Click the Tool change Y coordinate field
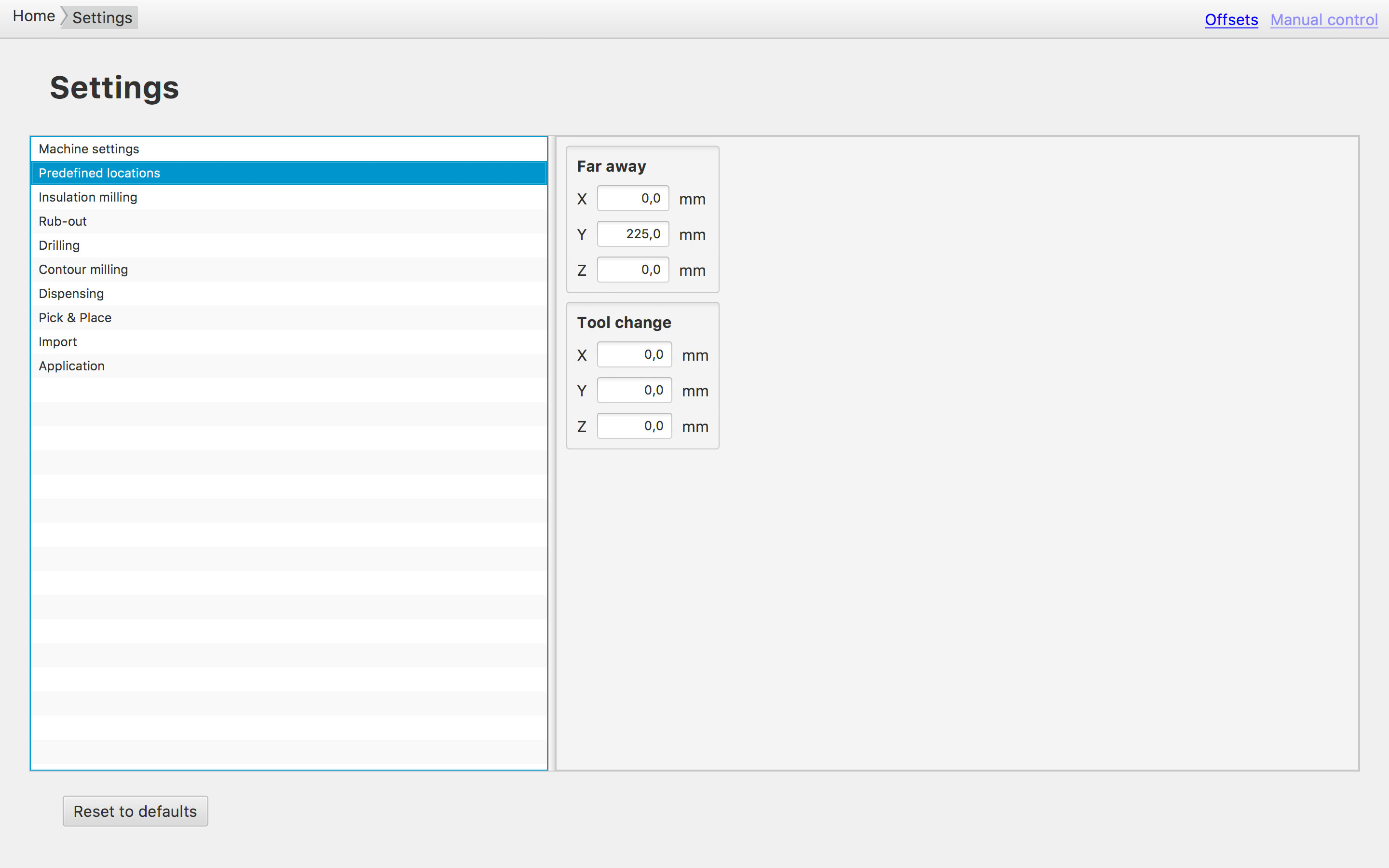This screenshot has width=1389, height=868. 634,391
